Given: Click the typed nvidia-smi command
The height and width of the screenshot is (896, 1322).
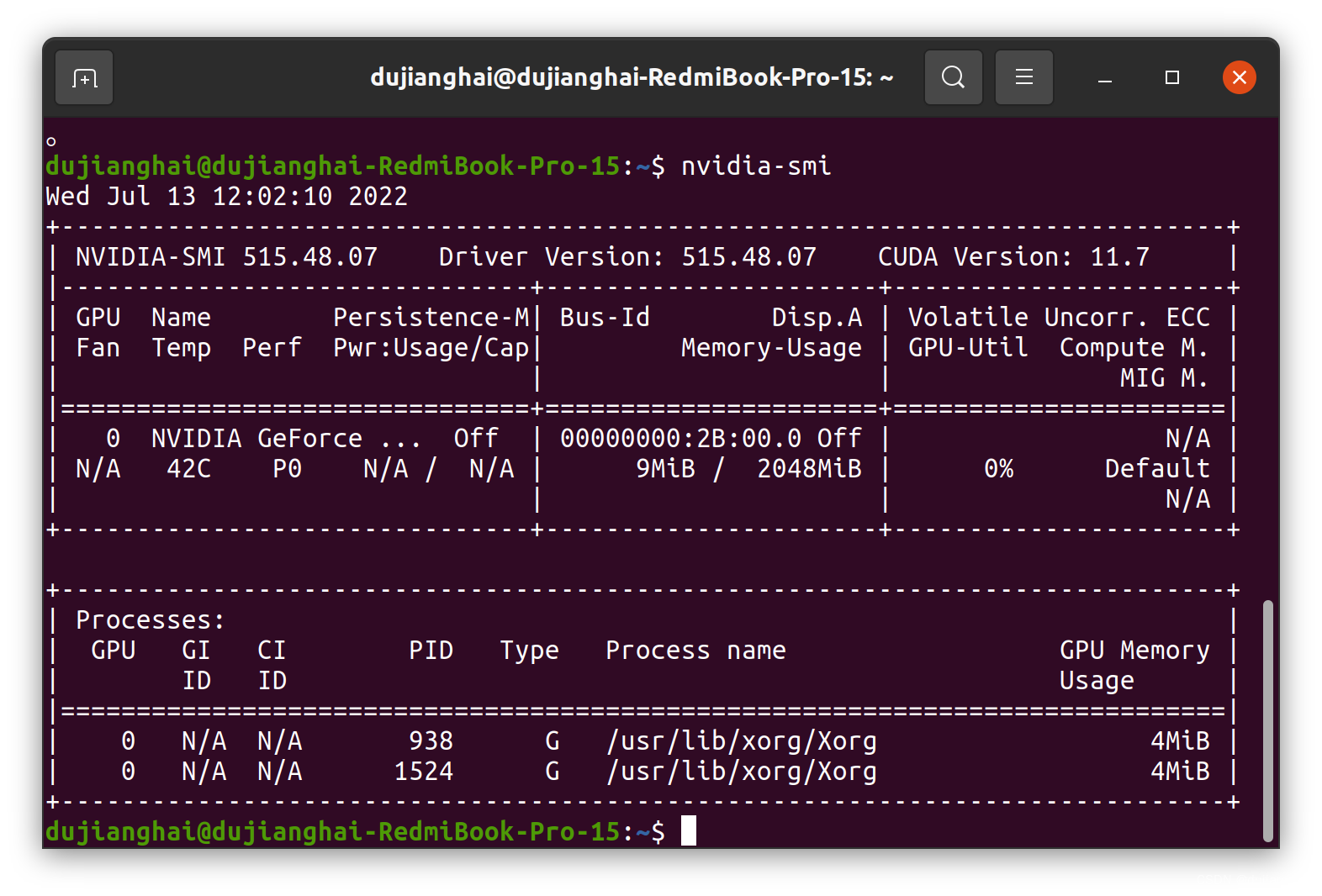Looking at the screenshot, I should point(755,166).
